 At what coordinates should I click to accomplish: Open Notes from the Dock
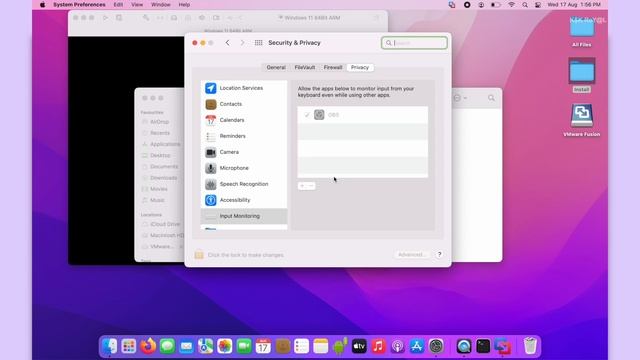click(321, 346)
